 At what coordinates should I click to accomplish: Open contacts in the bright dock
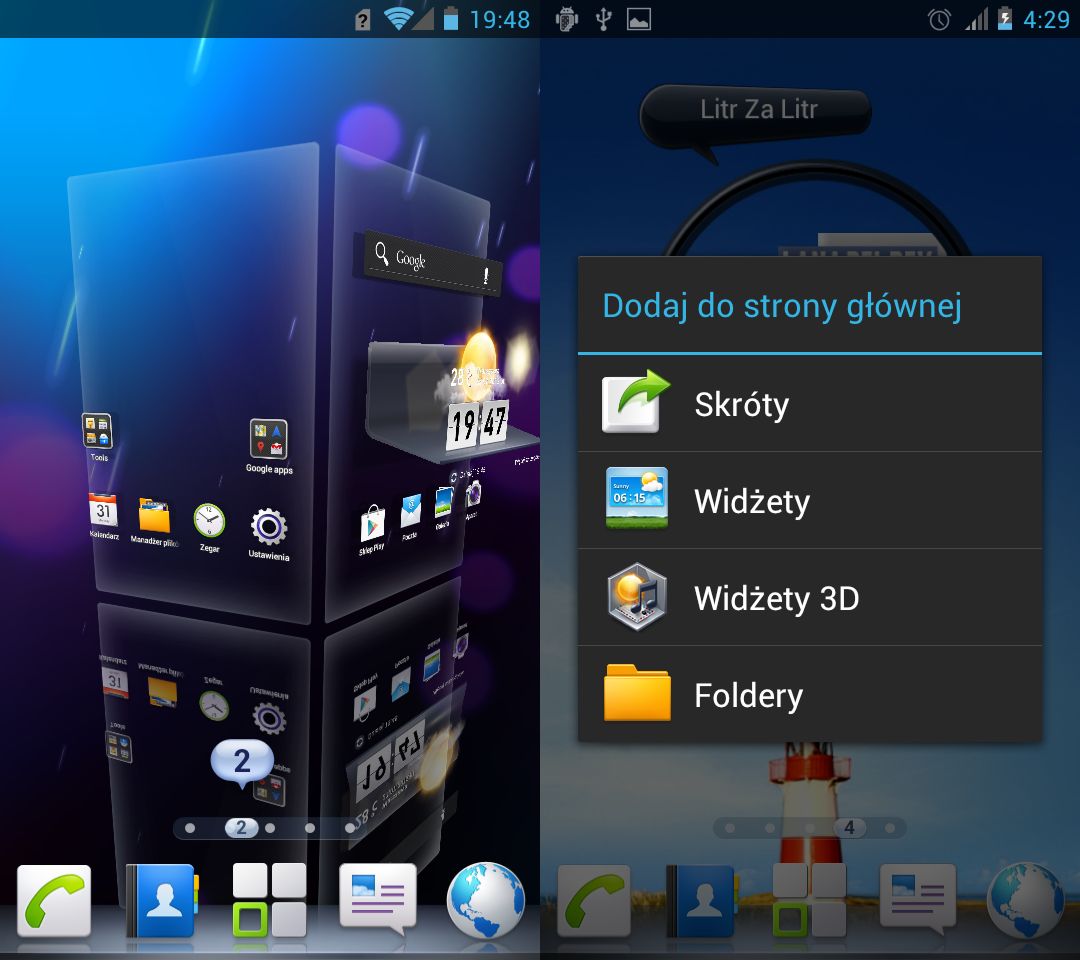(x=163, y=901)
